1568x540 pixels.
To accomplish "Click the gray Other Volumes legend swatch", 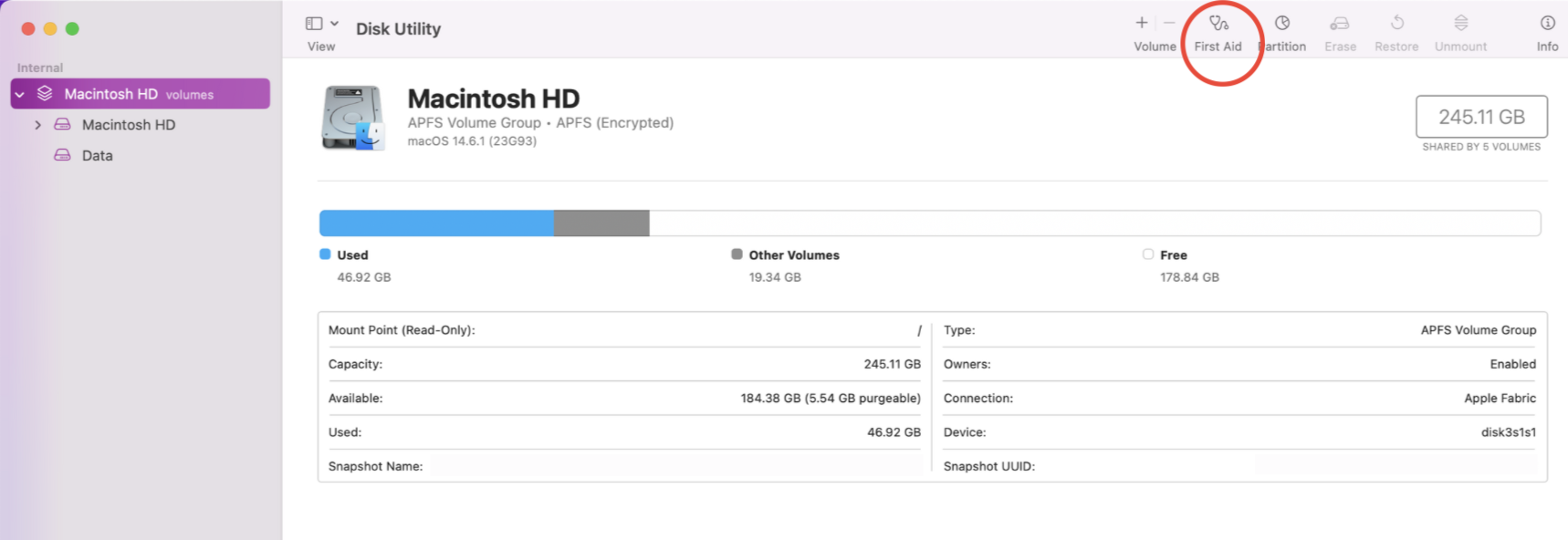I will coord(737,254).
